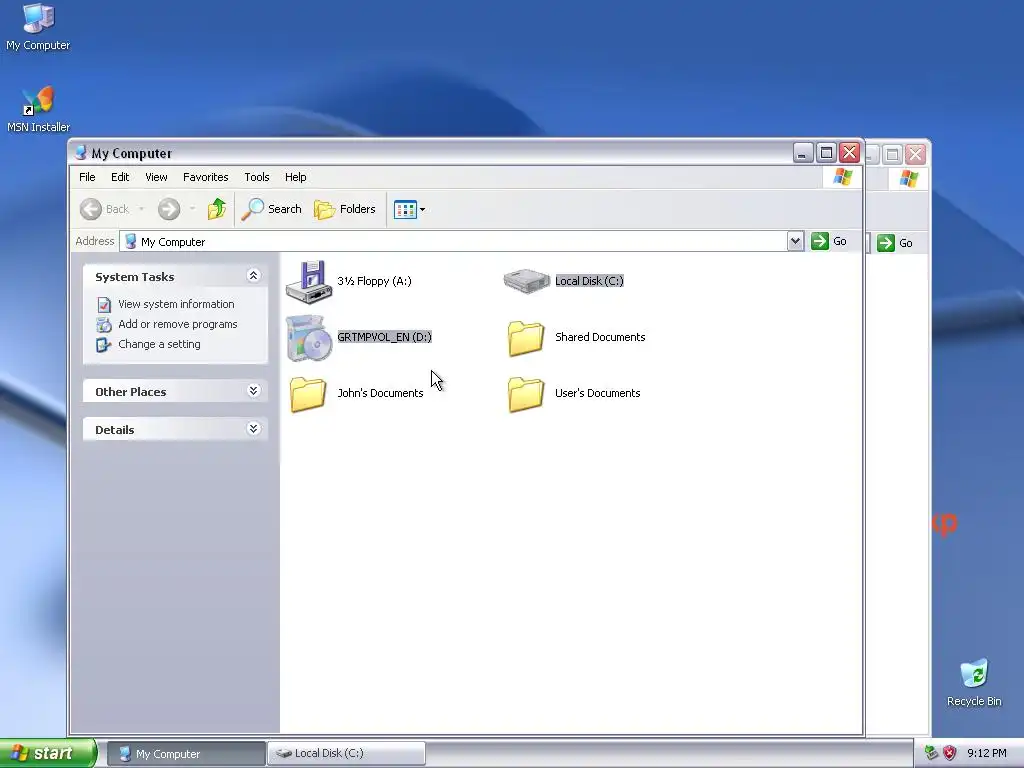Select the My Computer desktop icon
Screen dimensions: 1024x768
[38, 27]
